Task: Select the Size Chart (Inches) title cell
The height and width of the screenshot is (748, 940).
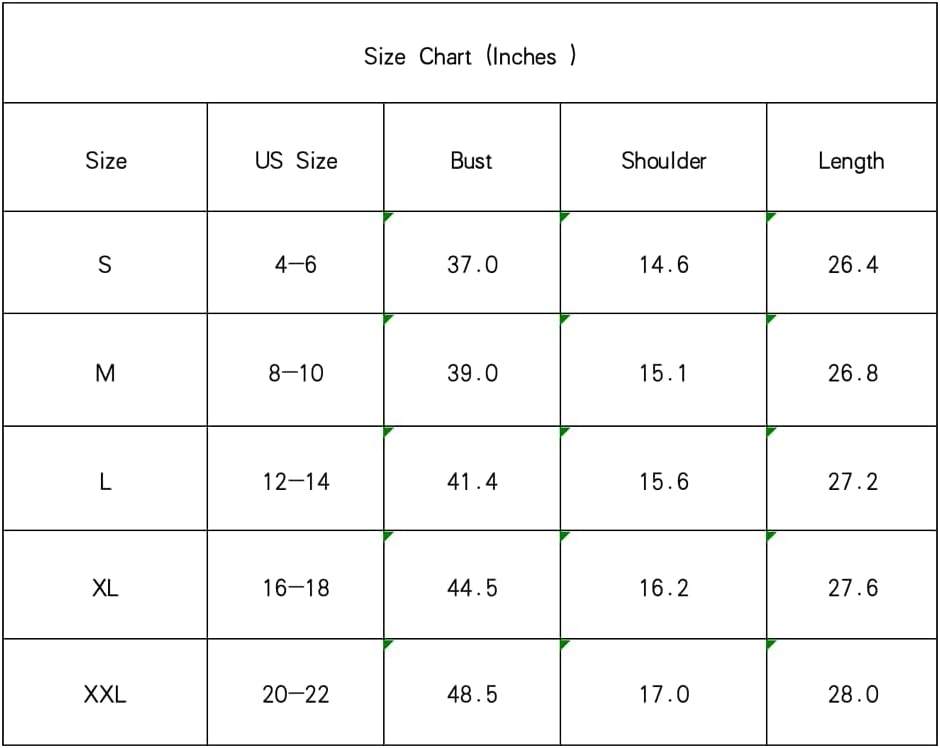Action: click(469, 53)
